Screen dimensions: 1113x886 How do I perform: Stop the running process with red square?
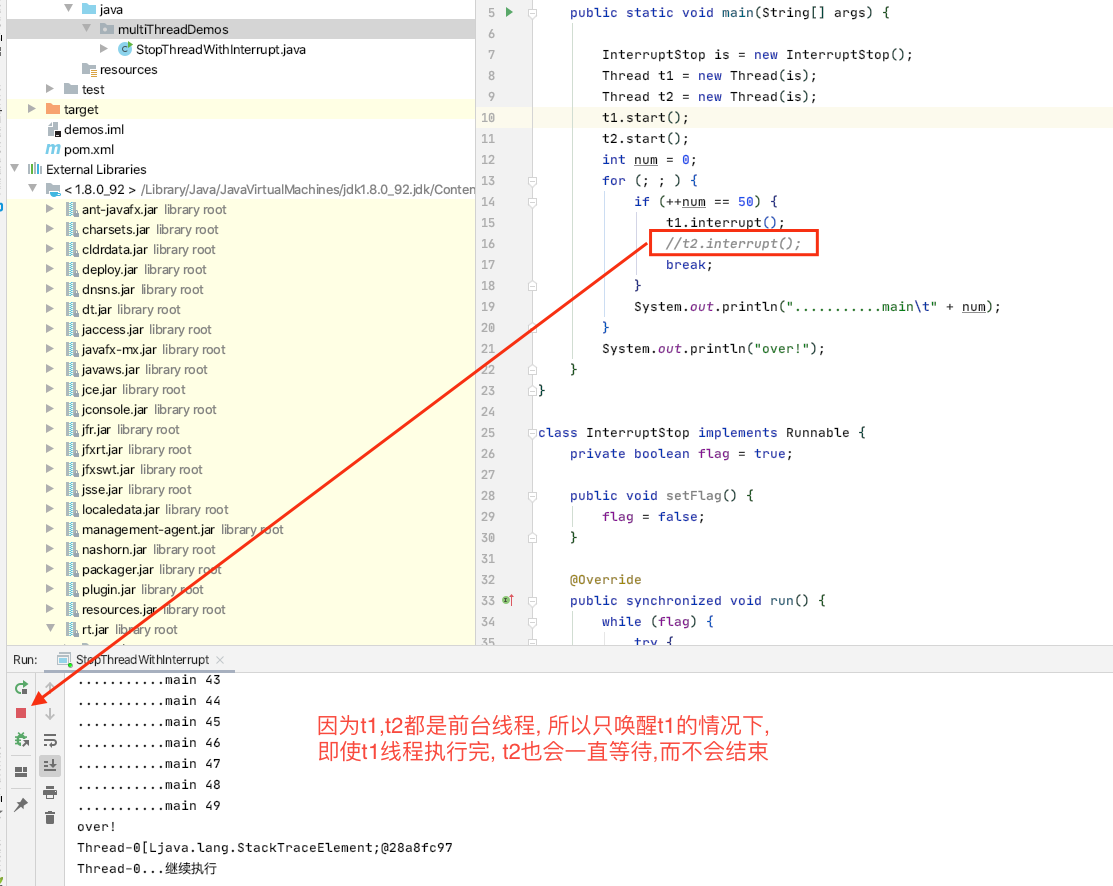coord(21,713)
